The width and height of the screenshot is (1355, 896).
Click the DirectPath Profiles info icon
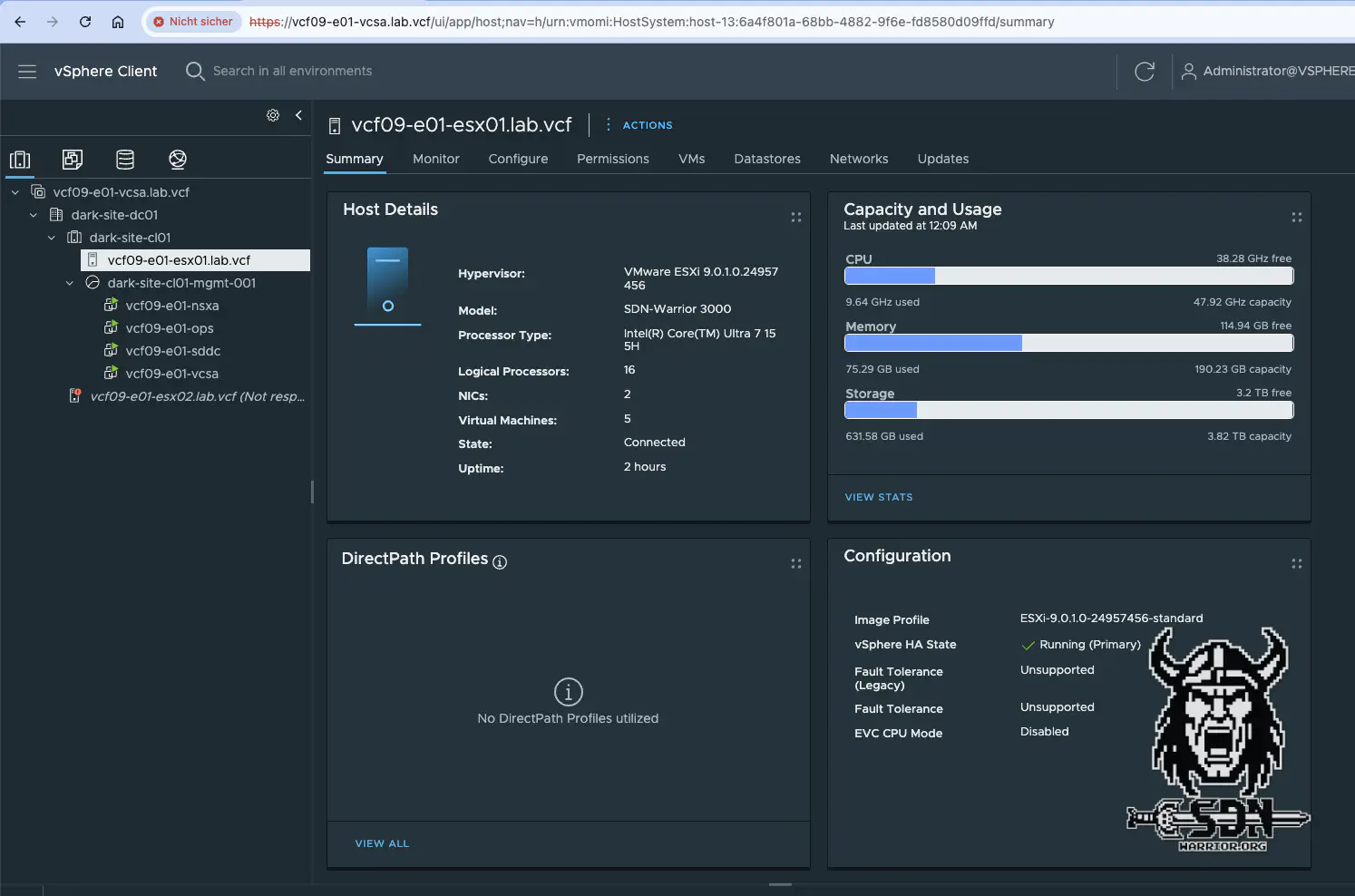point(500,562)
